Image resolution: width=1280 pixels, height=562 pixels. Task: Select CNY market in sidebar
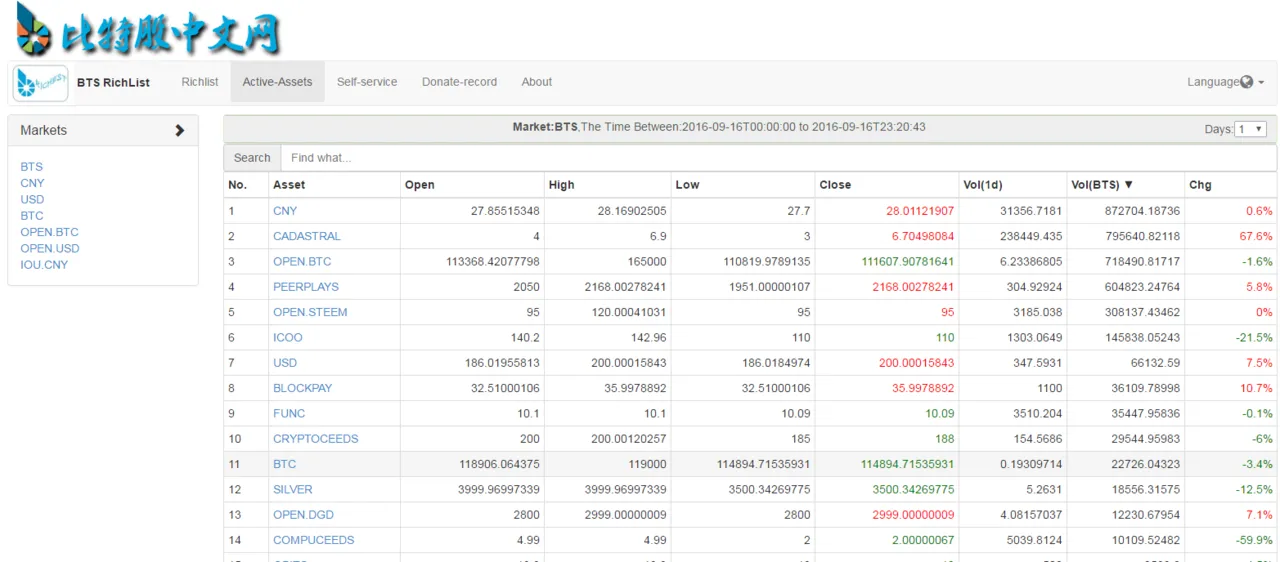point(32,183)
